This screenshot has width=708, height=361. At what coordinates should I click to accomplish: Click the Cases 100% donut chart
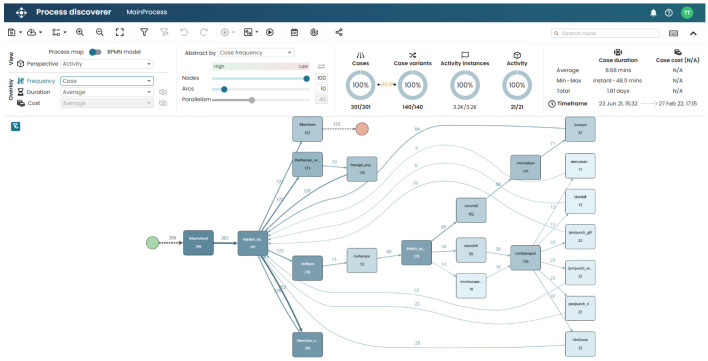pyautogui.click(x=360, y=85)
